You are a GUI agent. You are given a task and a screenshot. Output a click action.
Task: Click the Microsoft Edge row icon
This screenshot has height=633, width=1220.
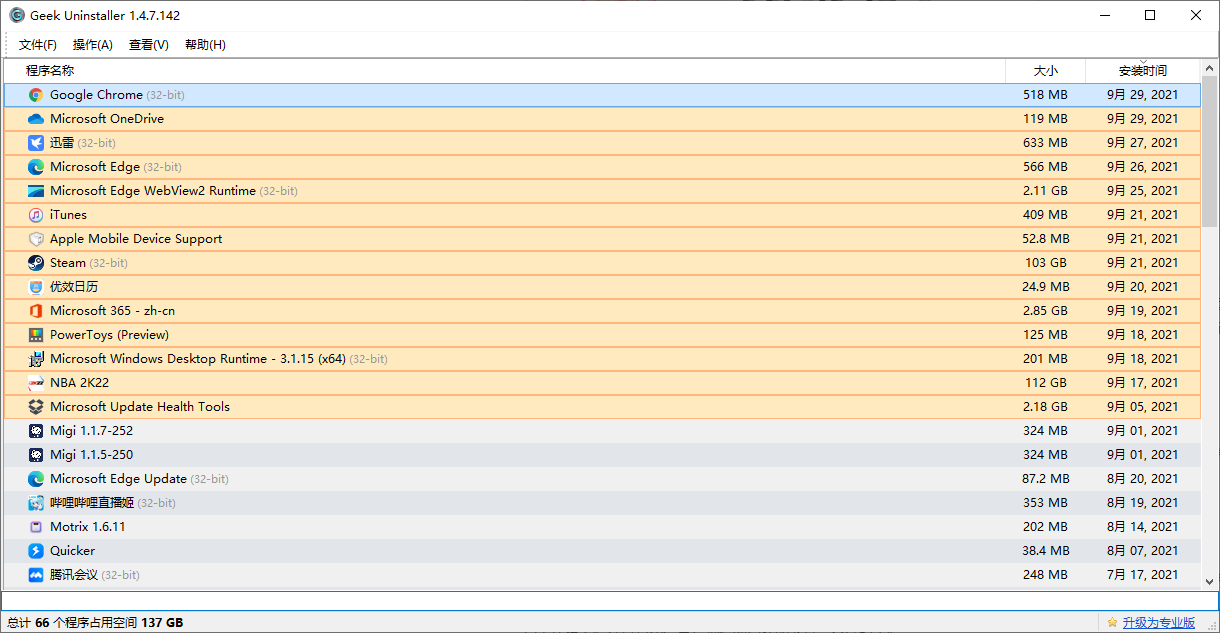36,167
